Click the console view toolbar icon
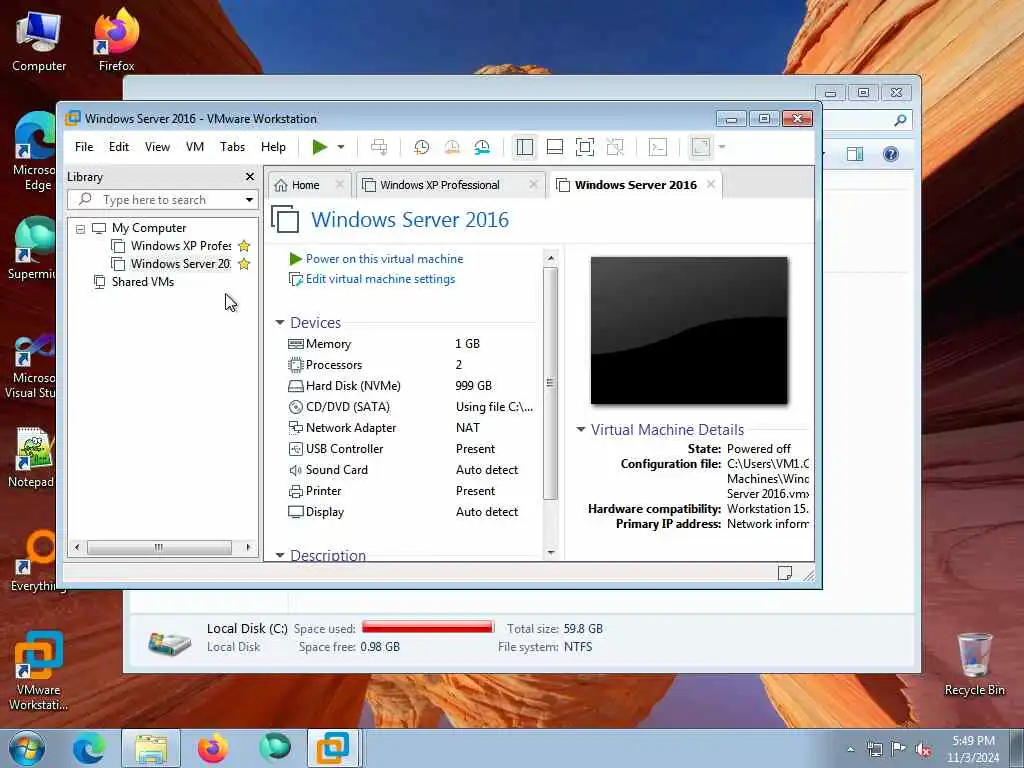1024x768 pixels. (x=658, y=147)
